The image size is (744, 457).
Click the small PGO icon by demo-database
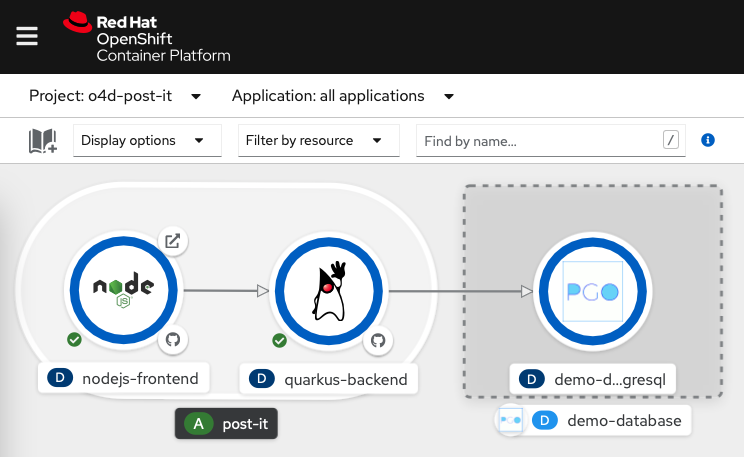pyautogui.click(x=511, y=420)
